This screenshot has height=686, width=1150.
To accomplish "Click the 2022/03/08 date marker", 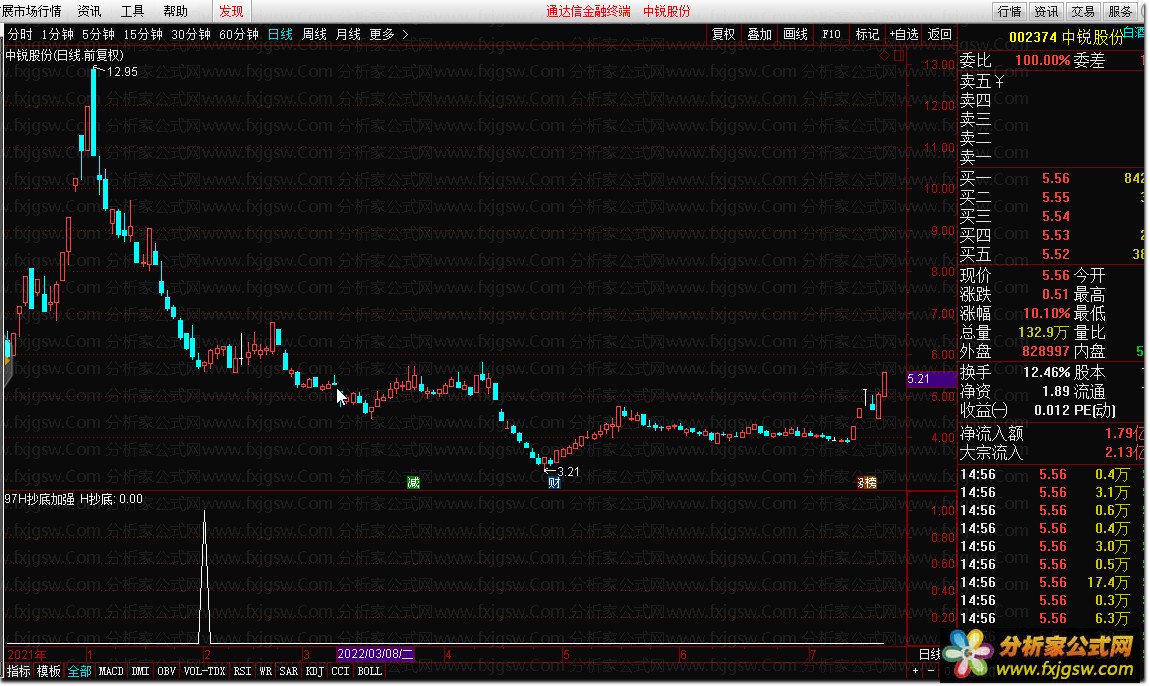I will [x=376, y=654].
